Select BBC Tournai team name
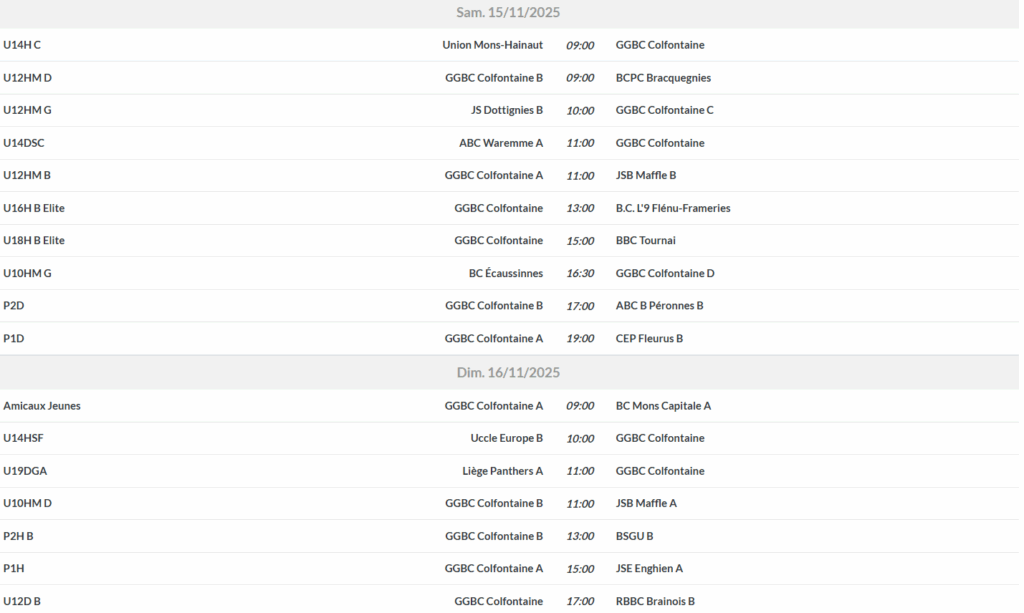This screenshot has width=1024, height=613. 646,240
